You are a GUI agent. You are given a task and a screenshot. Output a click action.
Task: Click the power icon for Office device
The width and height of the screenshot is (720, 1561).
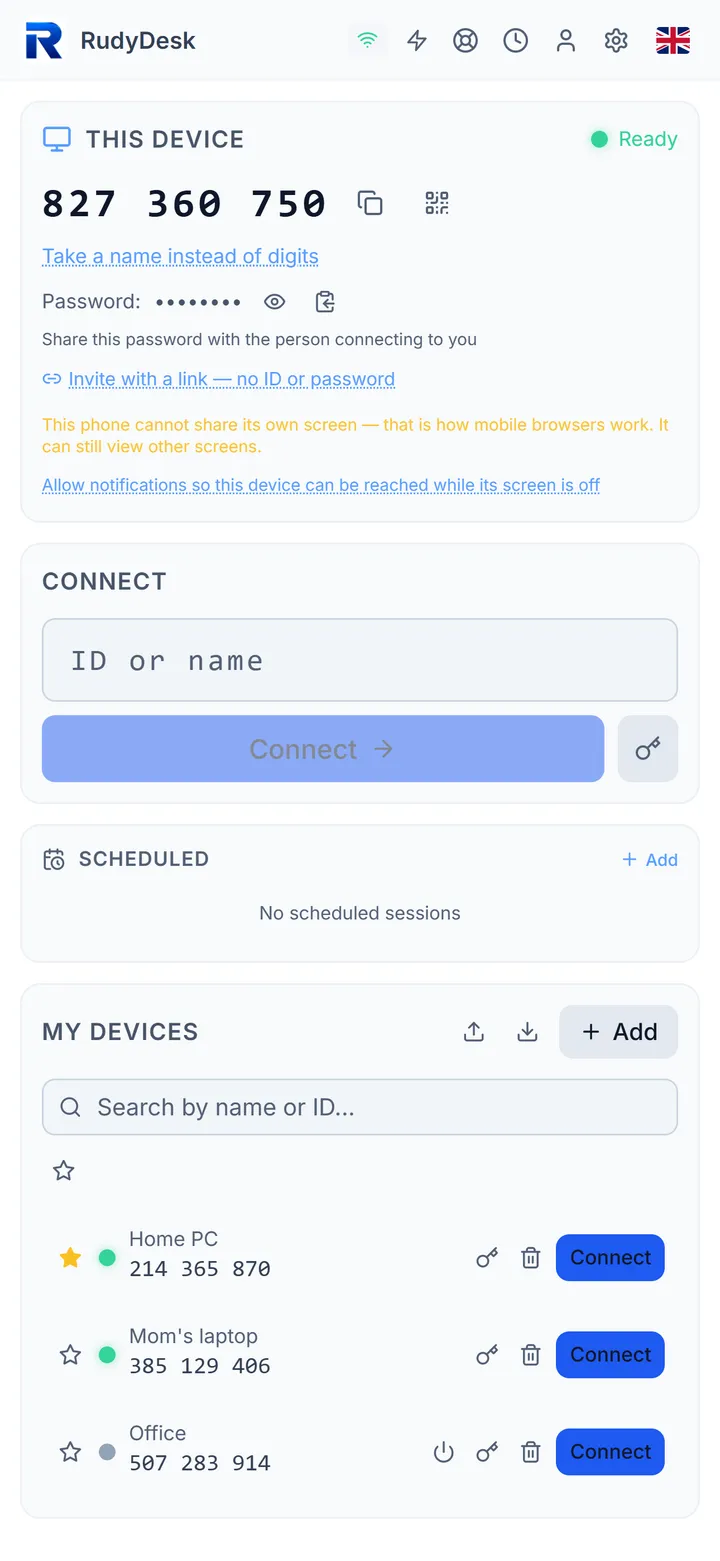[x=443, y=1452]
